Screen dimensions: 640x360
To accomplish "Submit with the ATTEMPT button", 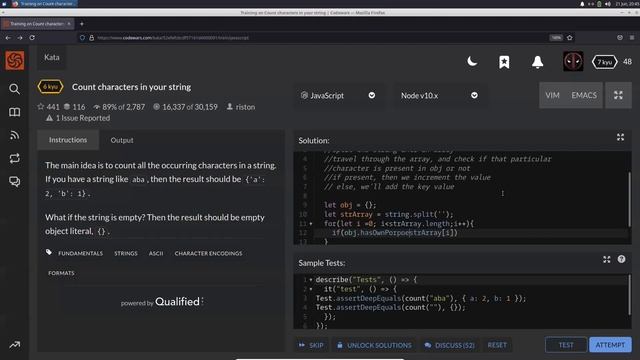I will [x=610, y=345].
